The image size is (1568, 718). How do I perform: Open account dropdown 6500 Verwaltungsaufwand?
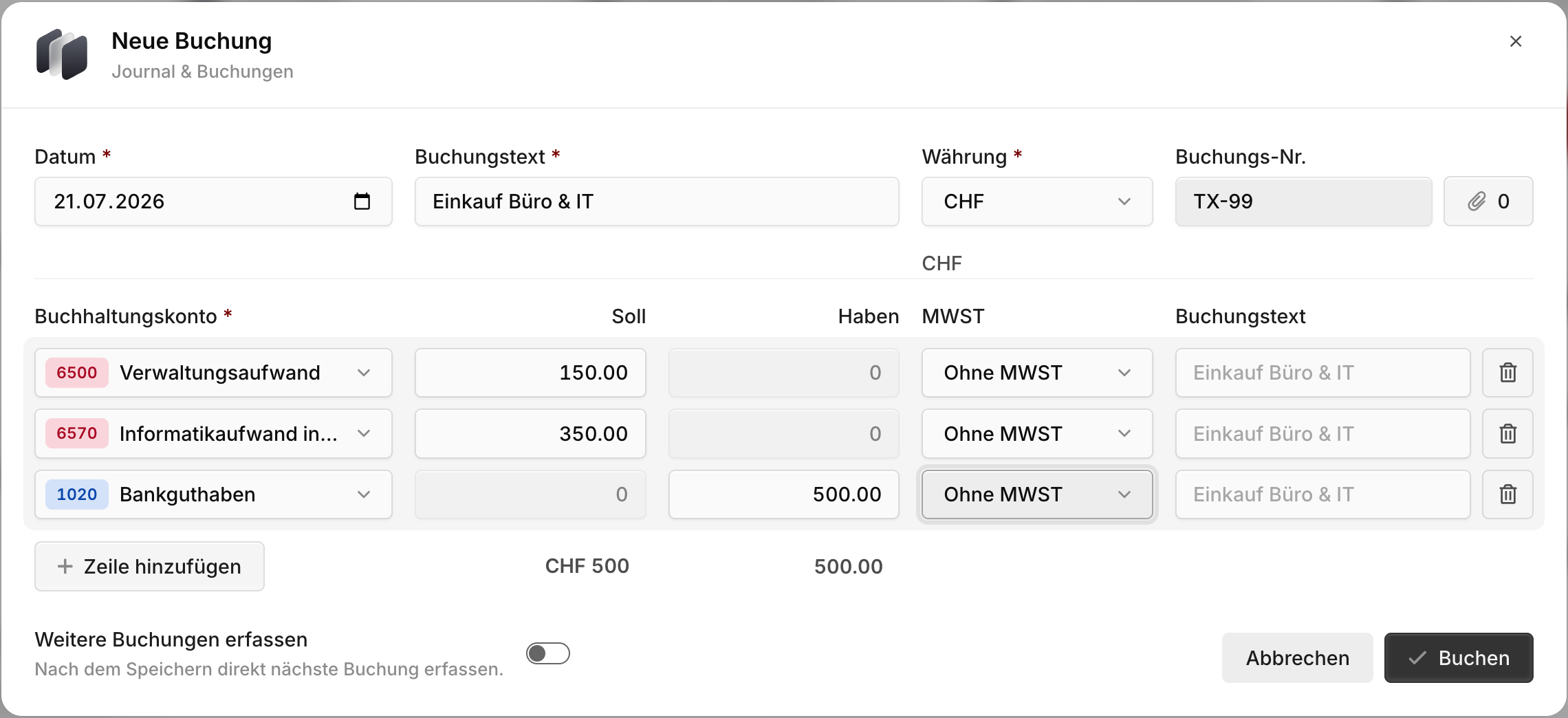(213, 373)
